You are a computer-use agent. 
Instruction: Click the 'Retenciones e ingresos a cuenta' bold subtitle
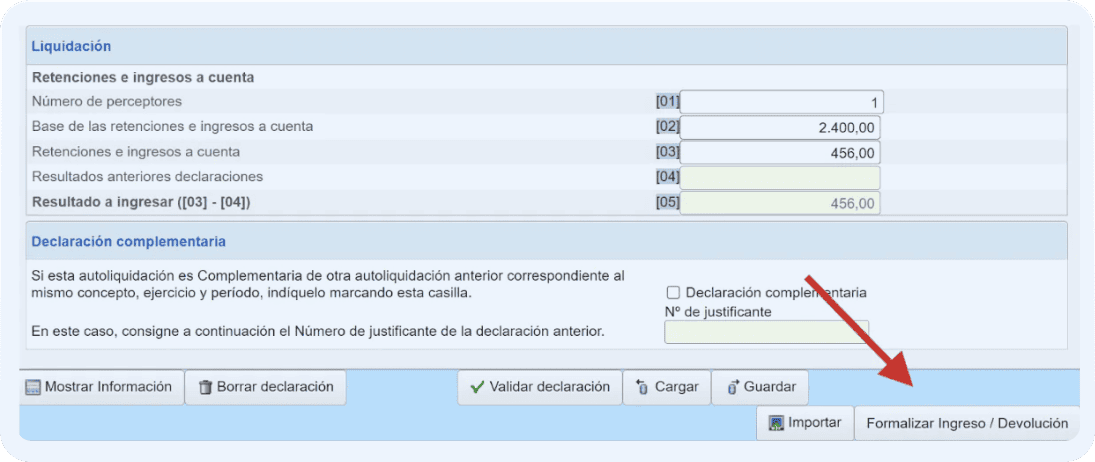[x=143, y=77]
